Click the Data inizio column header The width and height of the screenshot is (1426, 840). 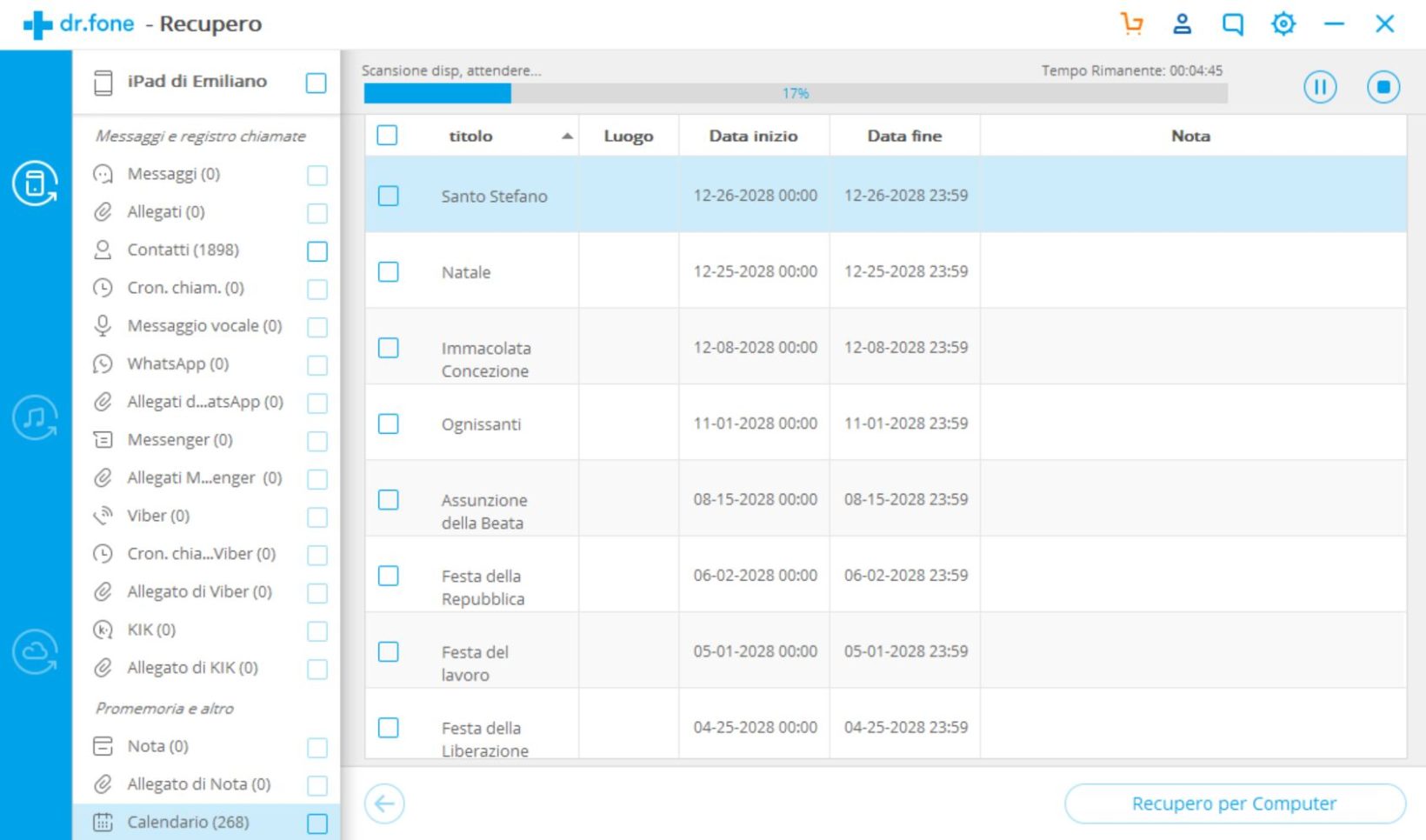753,136
